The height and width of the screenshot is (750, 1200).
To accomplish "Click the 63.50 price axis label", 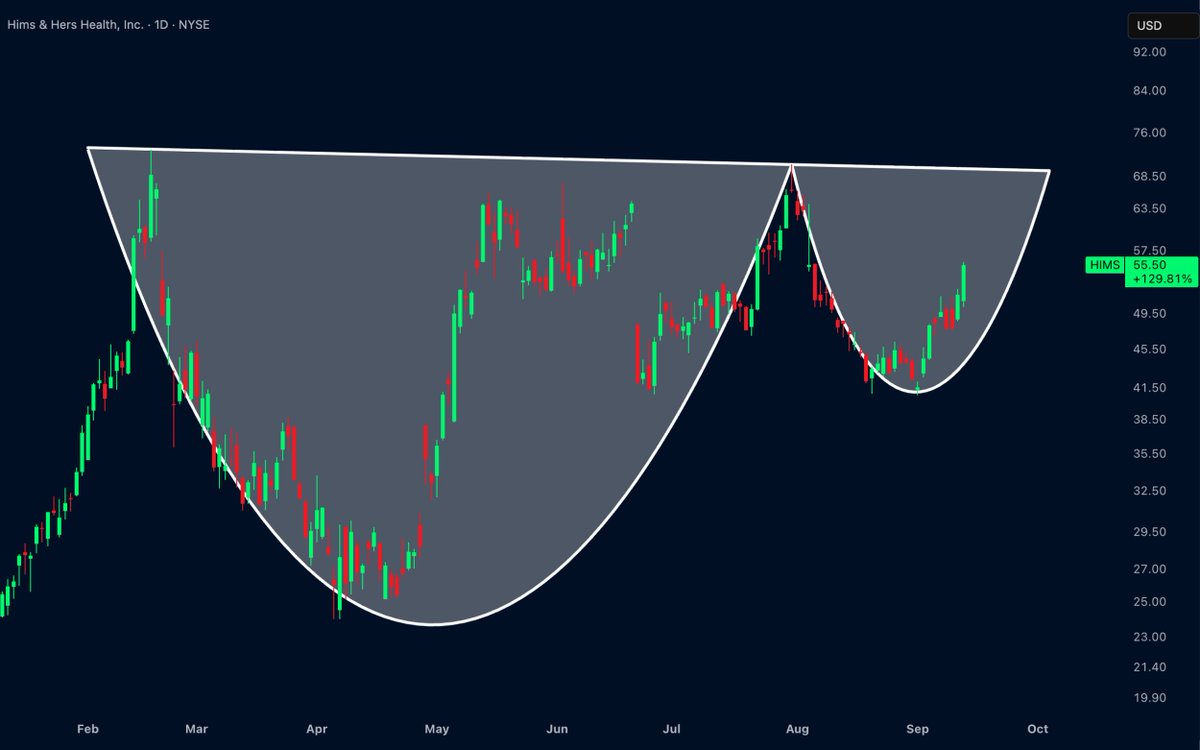I will (1150, 209).
